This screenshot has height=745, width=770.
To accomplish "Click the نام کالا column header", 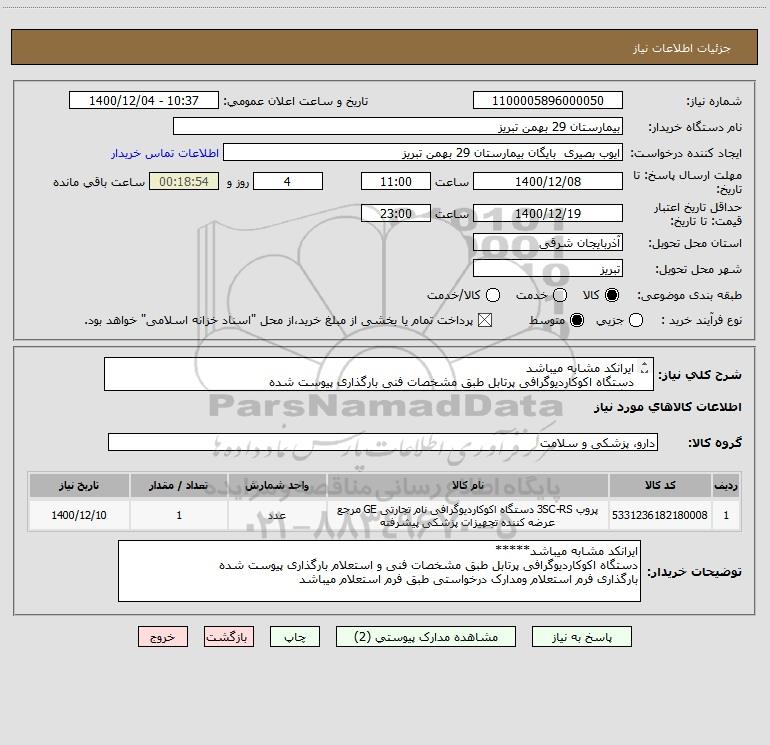I will (468, 486).
